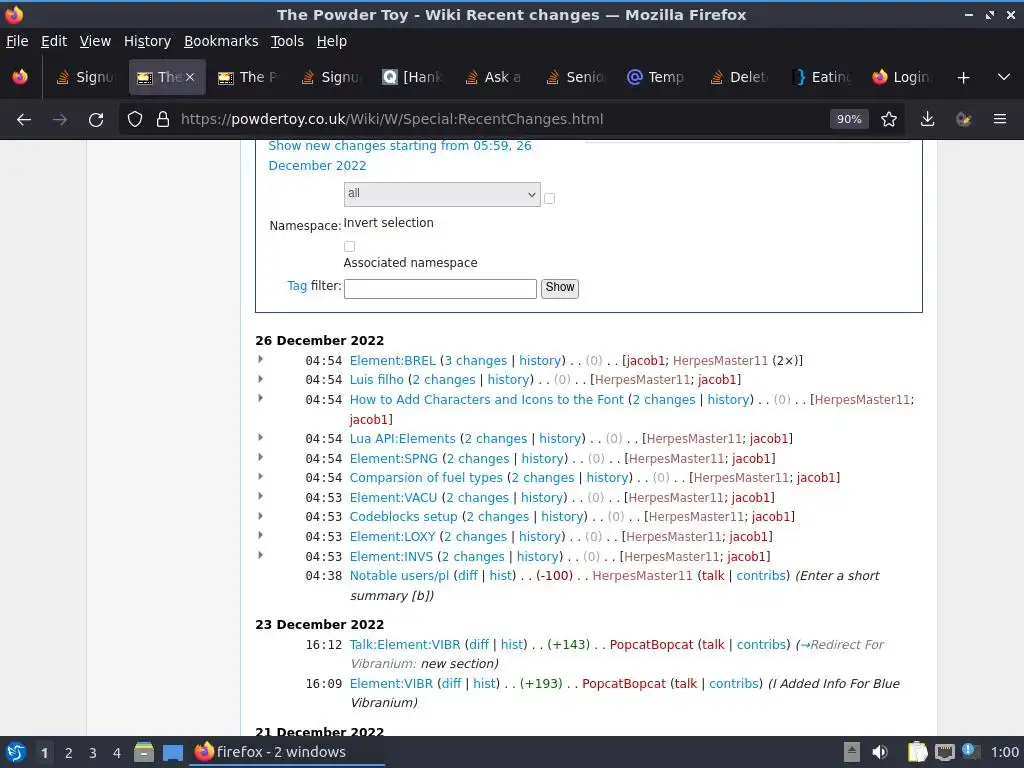Viewport: 1024px width, 768px height.
Task: Open the taskbar start menu icon
Action: [x=16, y=752]
